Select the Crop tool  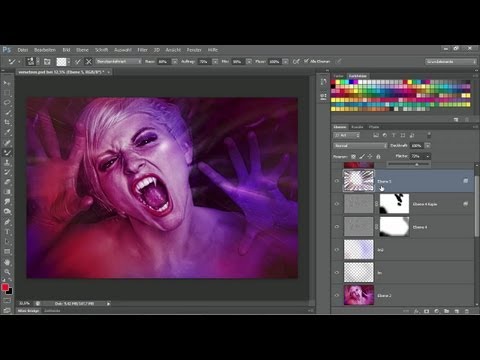[7, 122]
